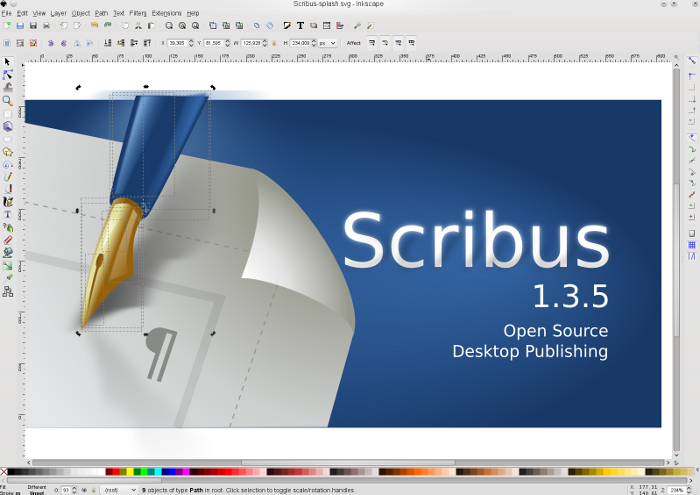This screenshot has height=495, width=700.
Task: Toggle the layer visibility eye icon
Action: pyautogui.click(x=84, y=489)
